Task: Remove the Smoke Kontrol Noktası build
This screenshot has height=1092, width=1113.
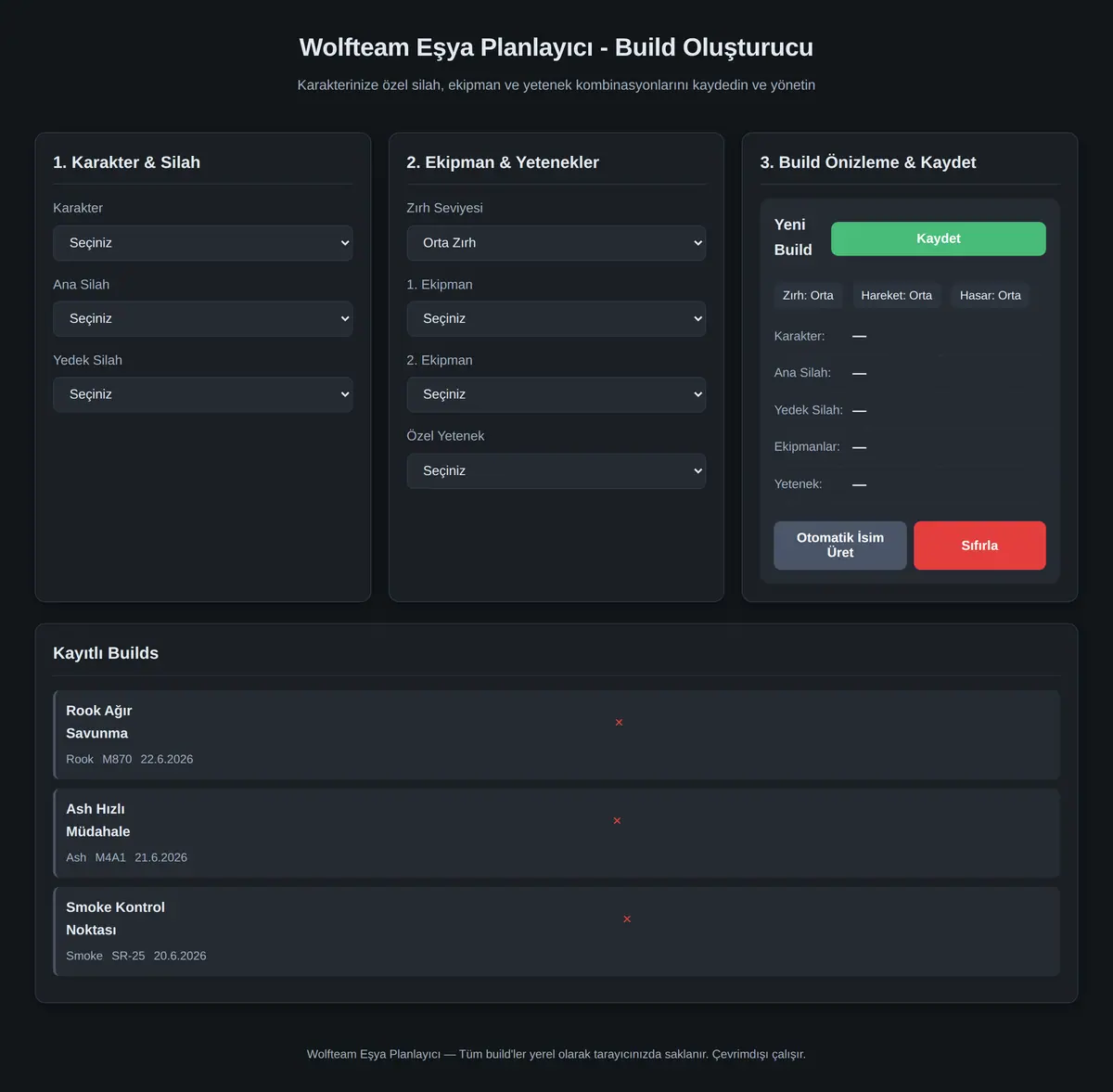Action: tap(627, 919)
